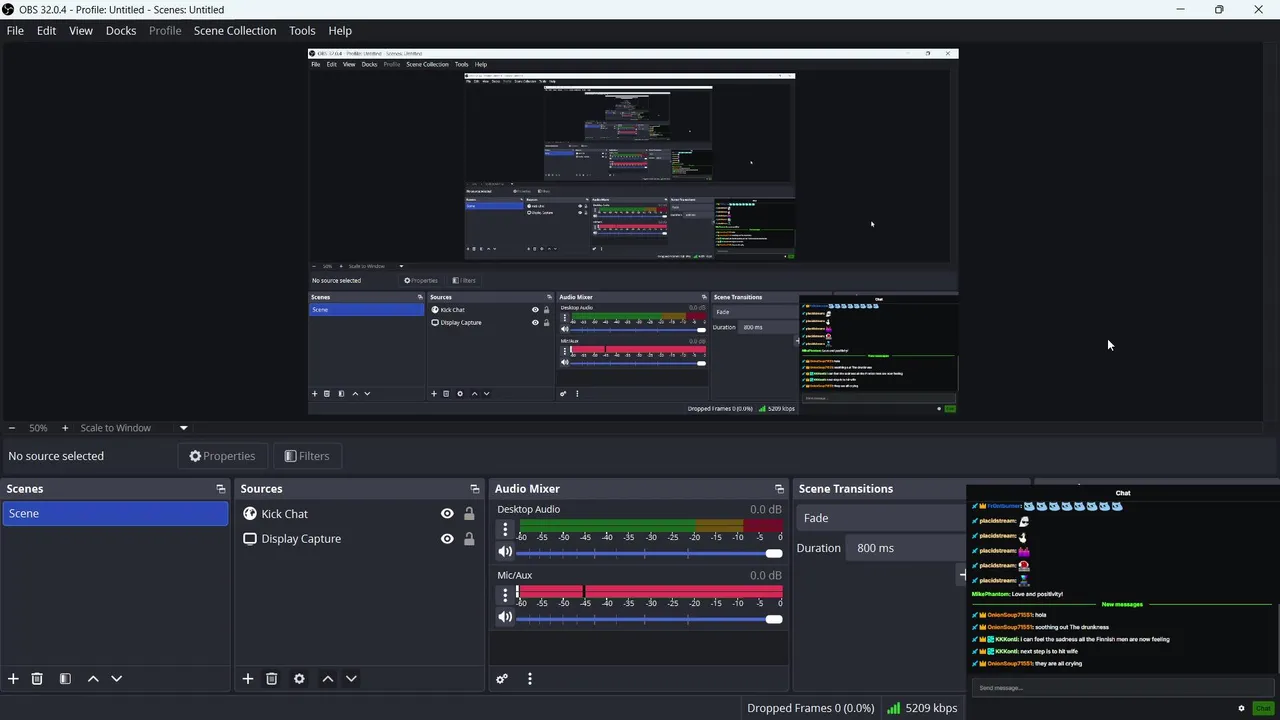Open the Fade transition dropdown
The height and width of the screenshot is (720, 1280).
click(x=881, y=518)
